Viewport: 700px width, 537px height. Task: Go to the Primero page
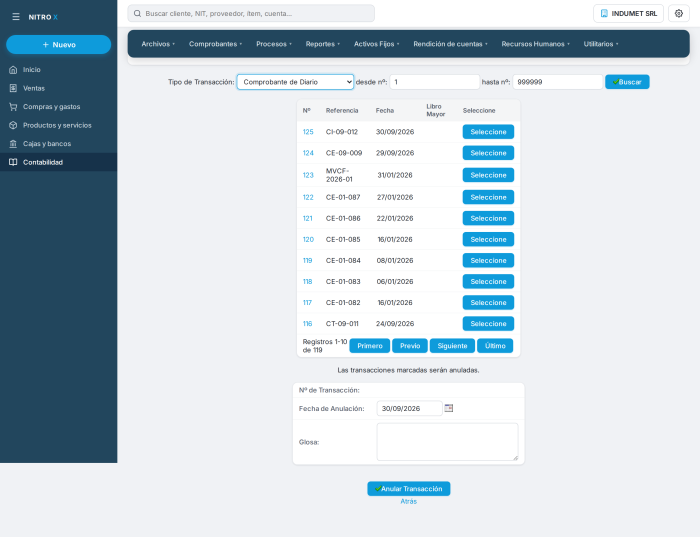tap(370, 346)
